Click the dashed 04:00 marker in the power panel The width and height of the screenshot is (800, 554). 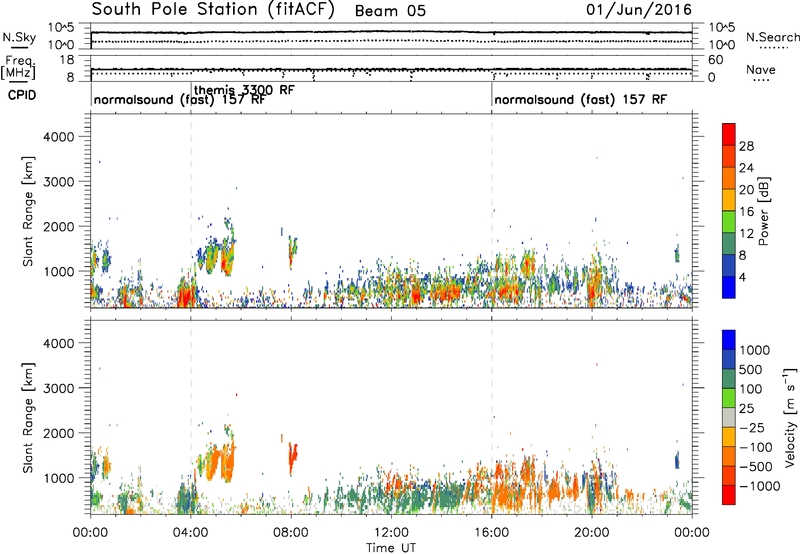pos(191,211)
